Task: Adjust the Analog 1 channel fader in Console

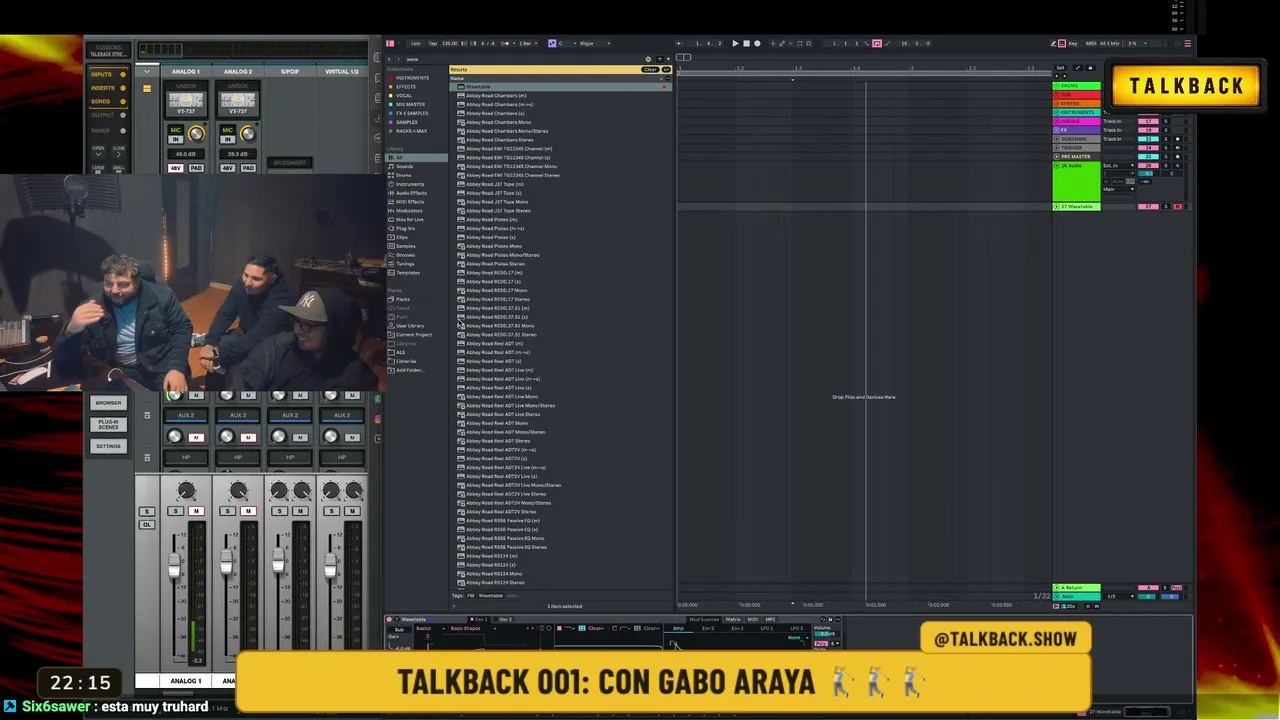Action: [175, 566]
